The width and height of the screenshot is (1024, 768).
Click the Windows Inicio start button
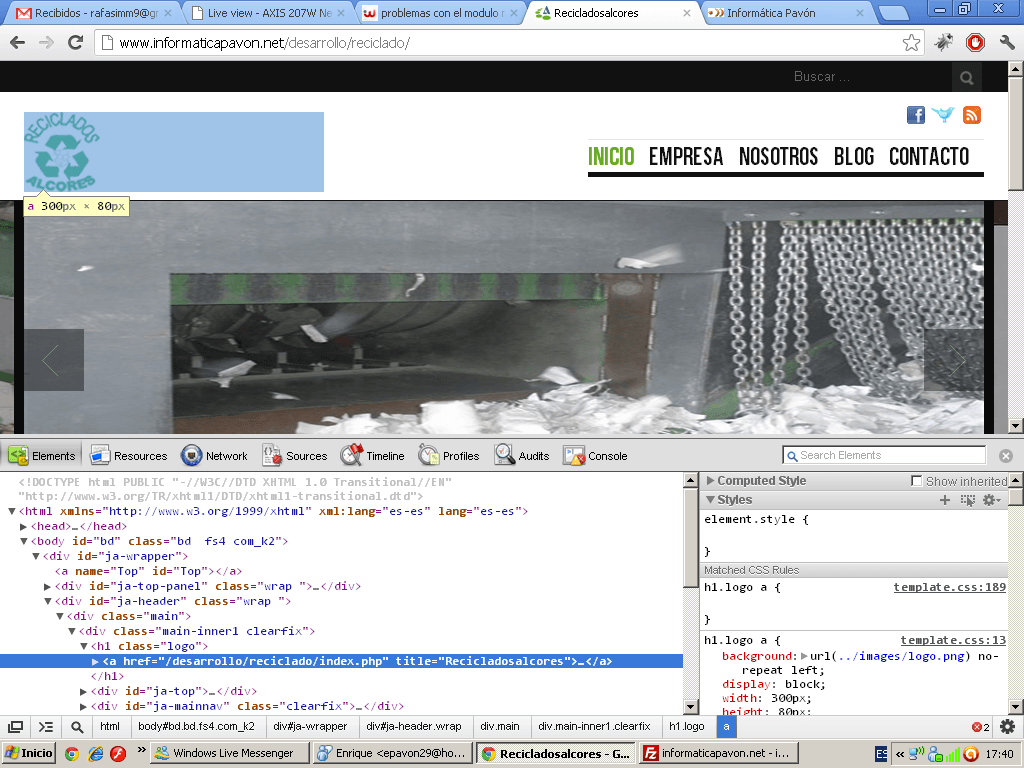point(27,753)
